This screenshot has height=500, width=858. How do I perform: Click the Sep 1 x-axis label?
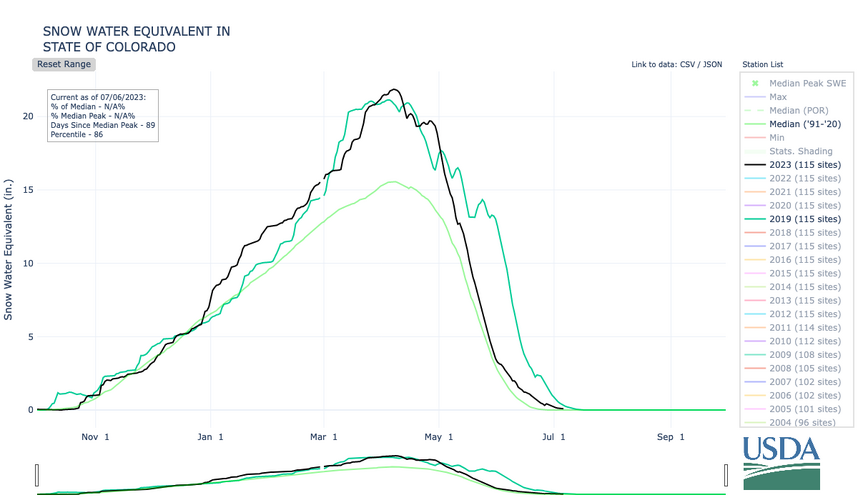pyautogui.click(x=670, y=437)
